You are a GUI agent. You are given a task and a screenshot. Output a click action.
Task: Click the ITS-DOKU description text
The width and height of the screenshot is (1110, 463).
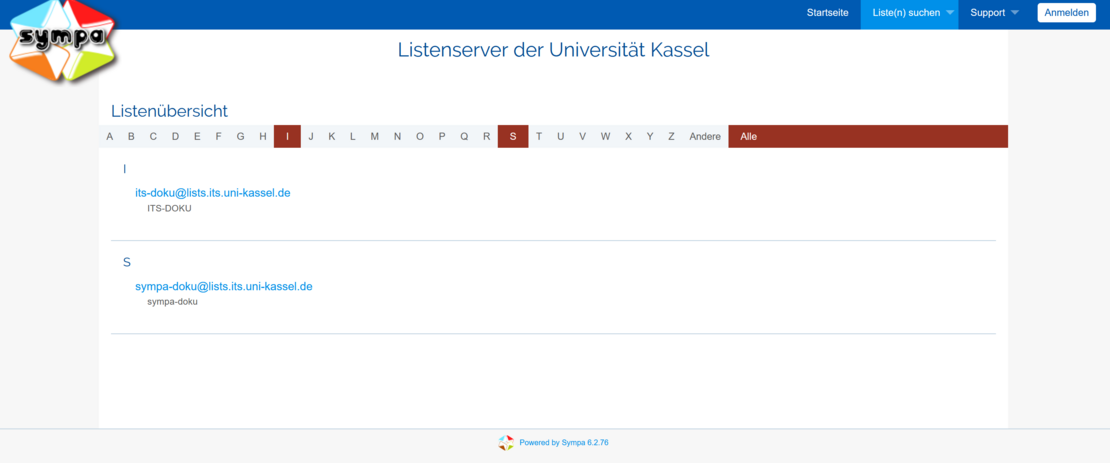pos(169,209)
